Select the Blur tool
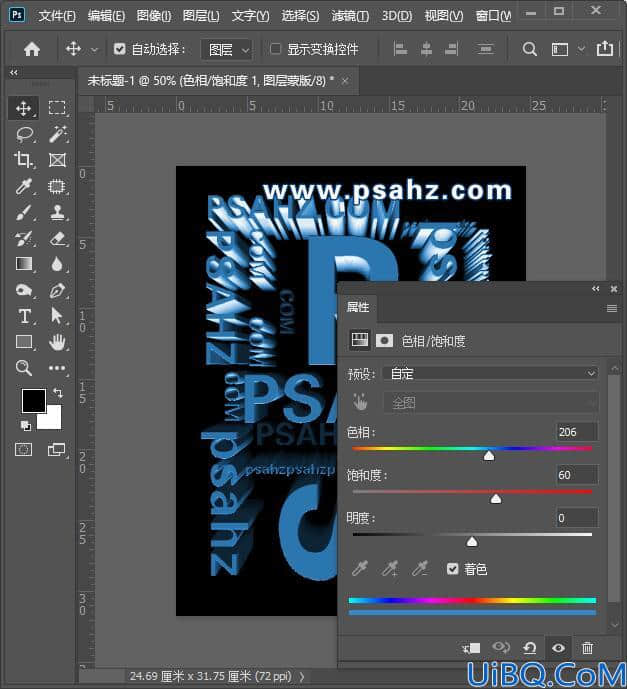 (x=57, y=264)
